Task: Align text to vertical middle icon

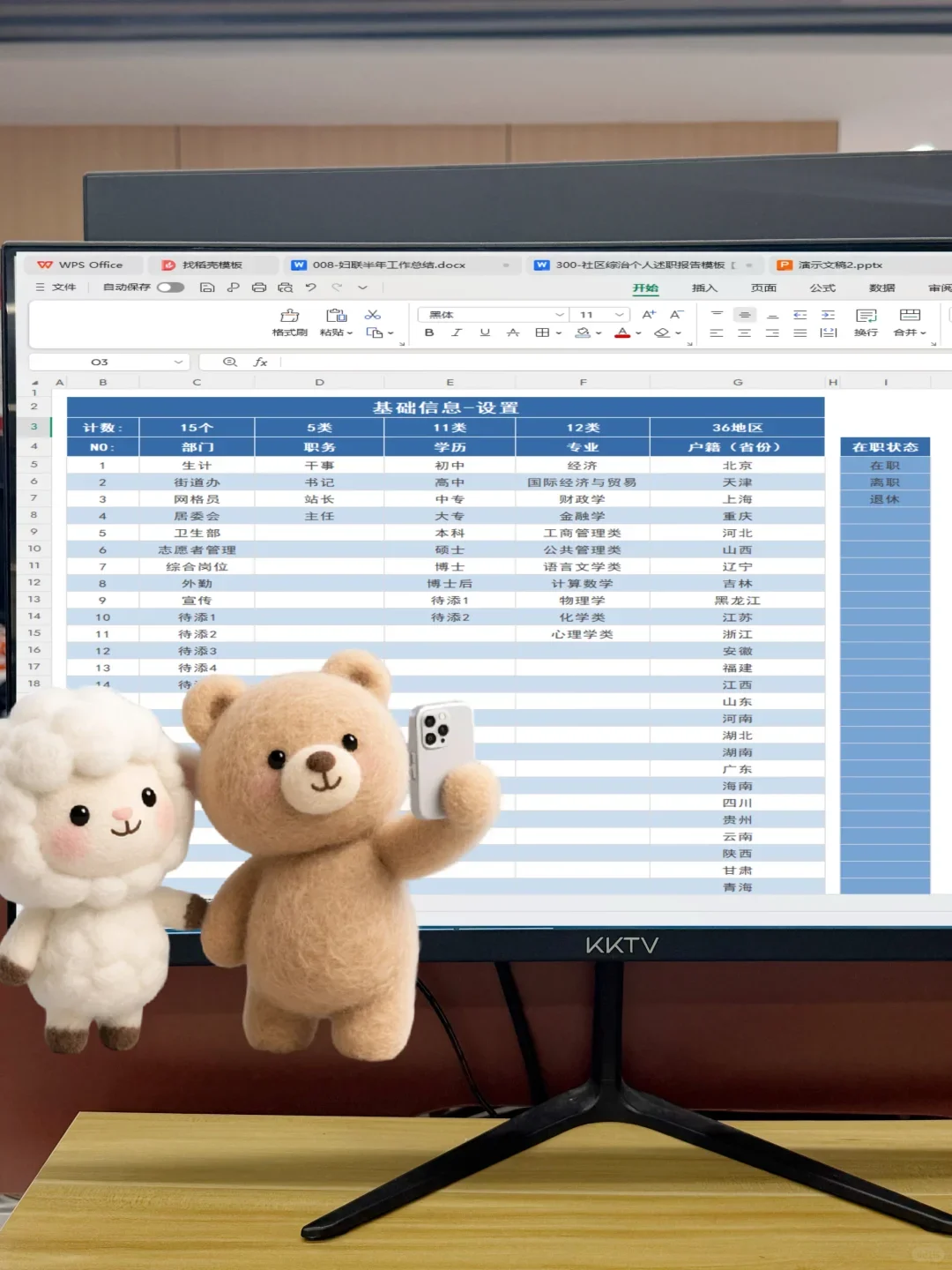Action: click(x=745, y=315)
